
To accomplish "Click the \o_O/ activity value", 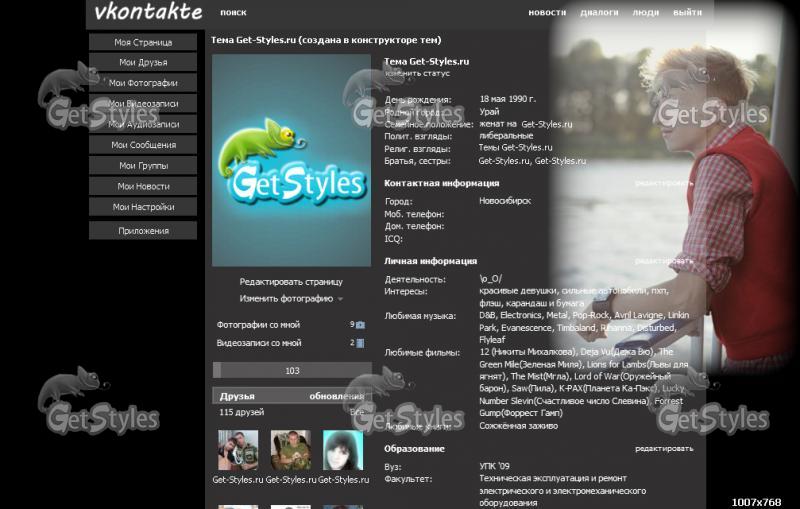I will pyautogui.click(x=490, y=279).
